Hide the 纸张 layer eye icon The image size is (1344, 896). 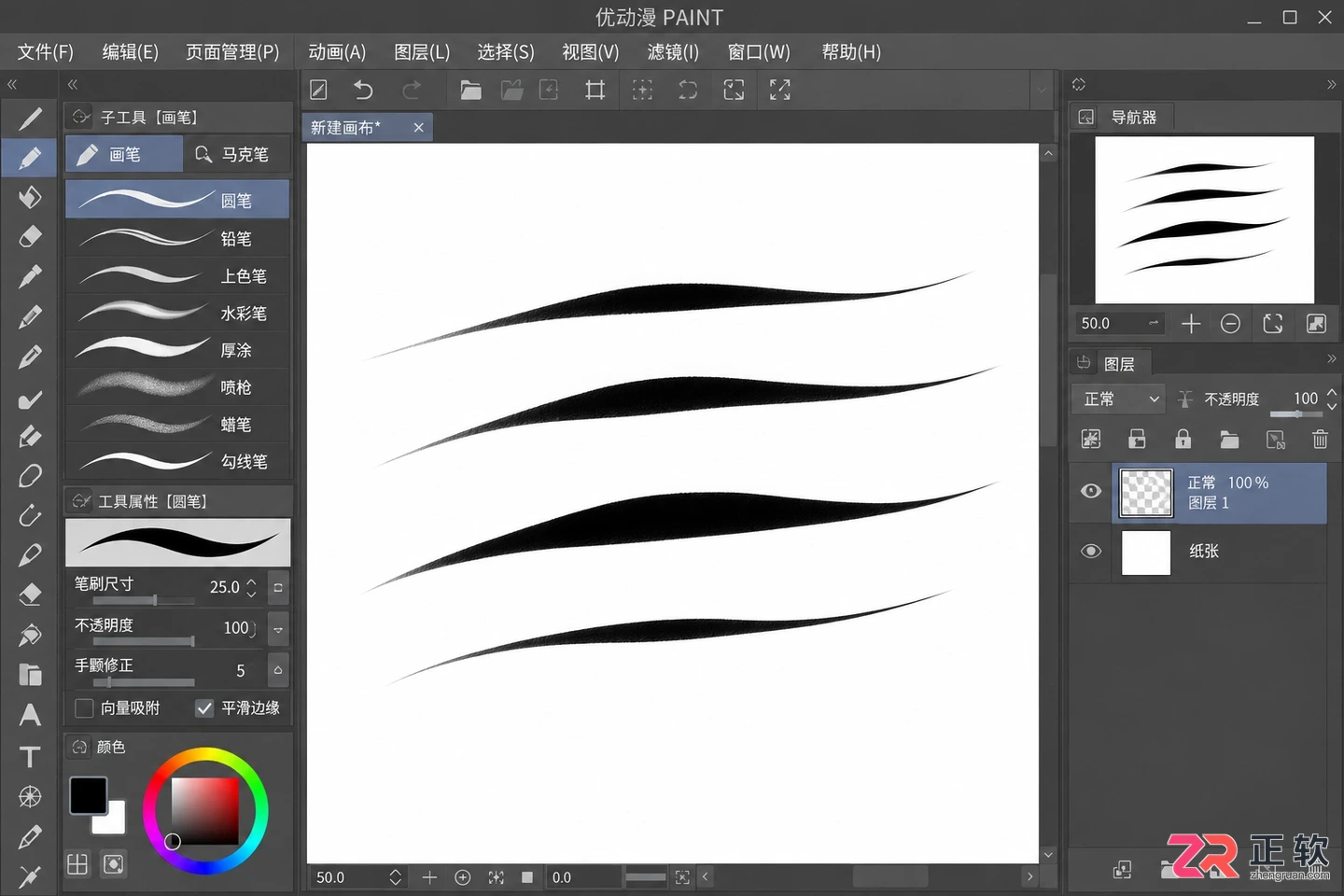click(1090, 551)
